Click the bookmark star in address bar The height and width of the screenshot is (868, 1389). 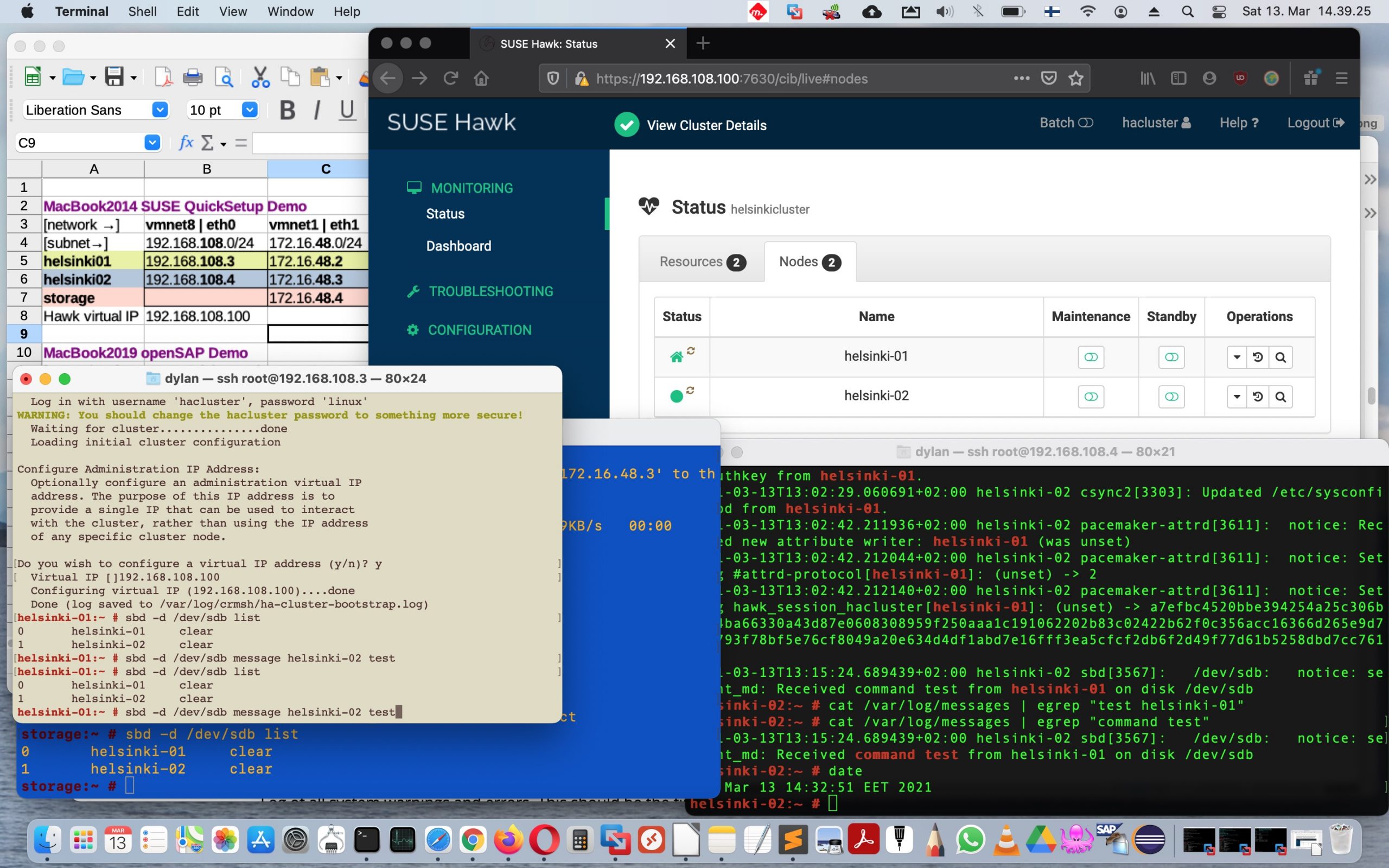[x=1075, y=78]
